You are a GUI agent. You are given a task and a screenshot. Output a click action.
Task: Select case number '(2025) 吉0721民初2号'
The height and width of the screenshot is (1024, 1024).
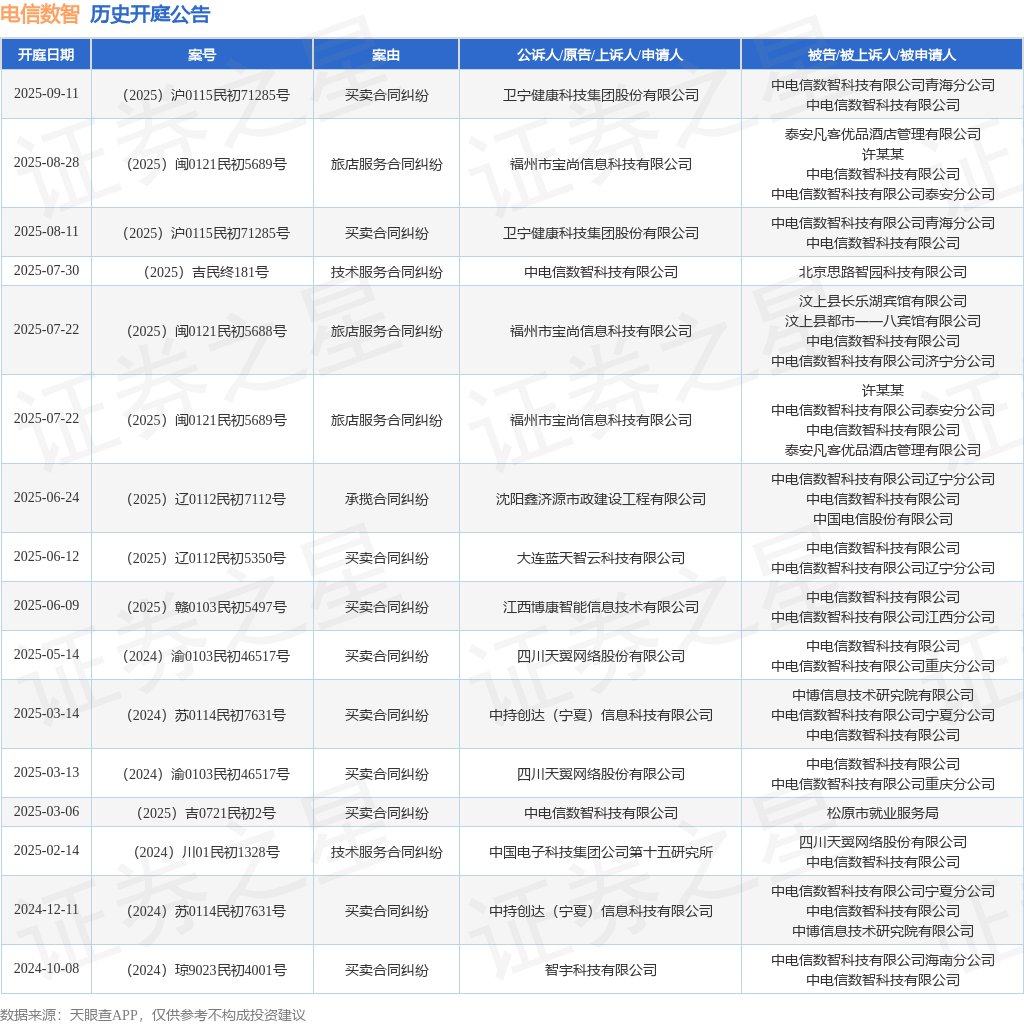(x=206, y=812)
